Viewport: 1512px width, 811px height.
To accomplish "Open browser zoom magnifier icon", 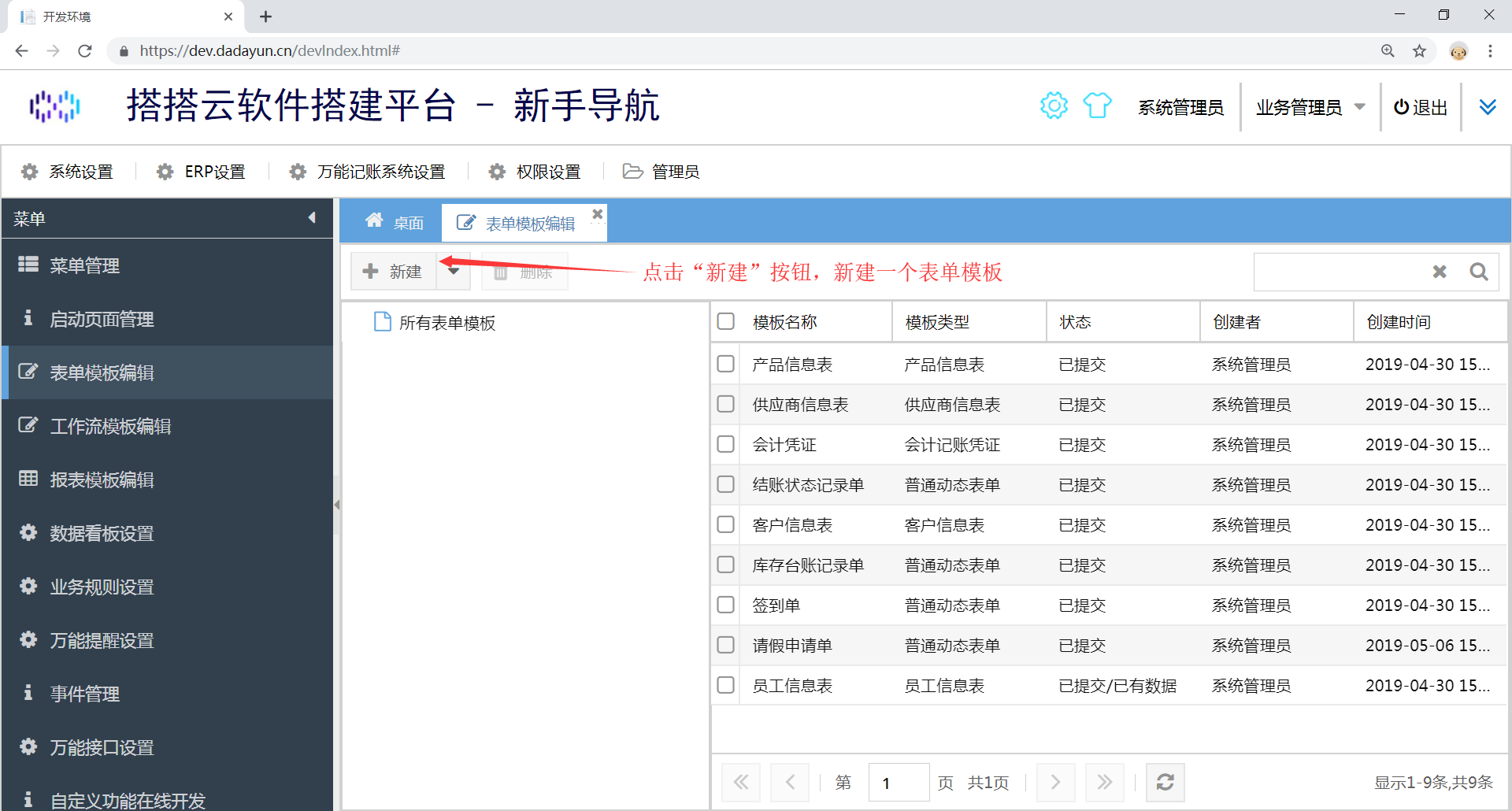I will pyautogui.click(x=1388, y=51).
